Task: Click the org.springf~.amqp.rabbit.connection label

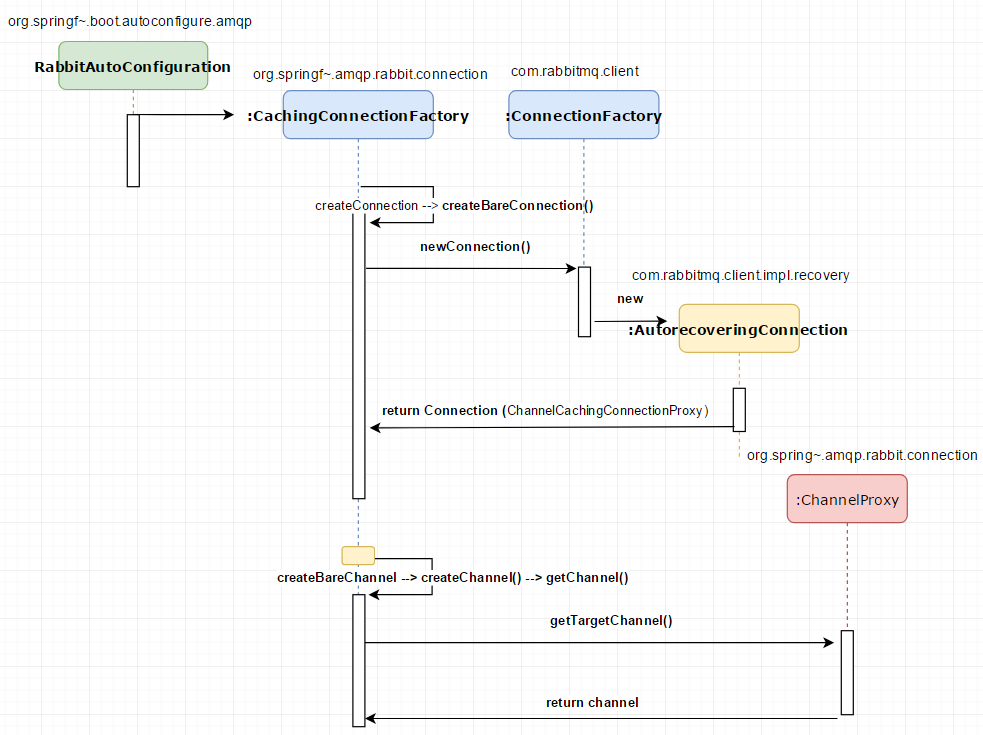Action: 370,74
